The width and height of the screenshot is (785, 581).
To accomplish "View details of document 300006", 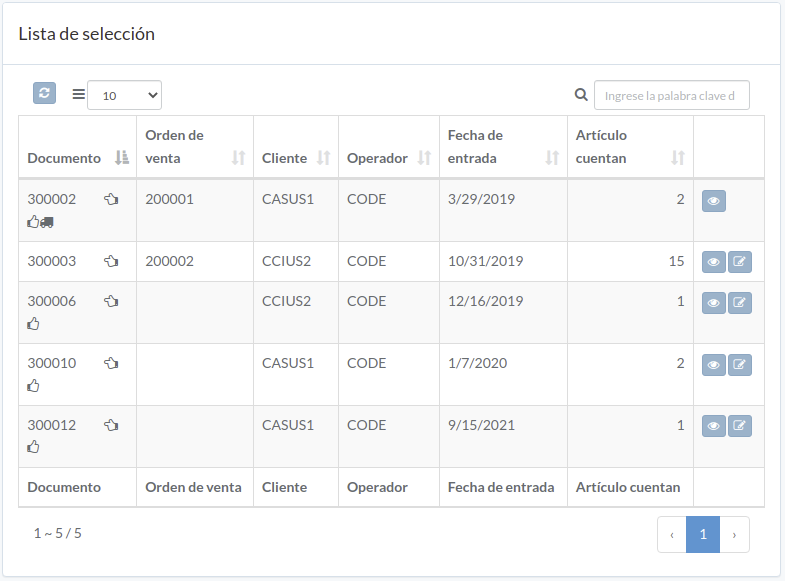I will pyautogui.click(x=713, y=303).
